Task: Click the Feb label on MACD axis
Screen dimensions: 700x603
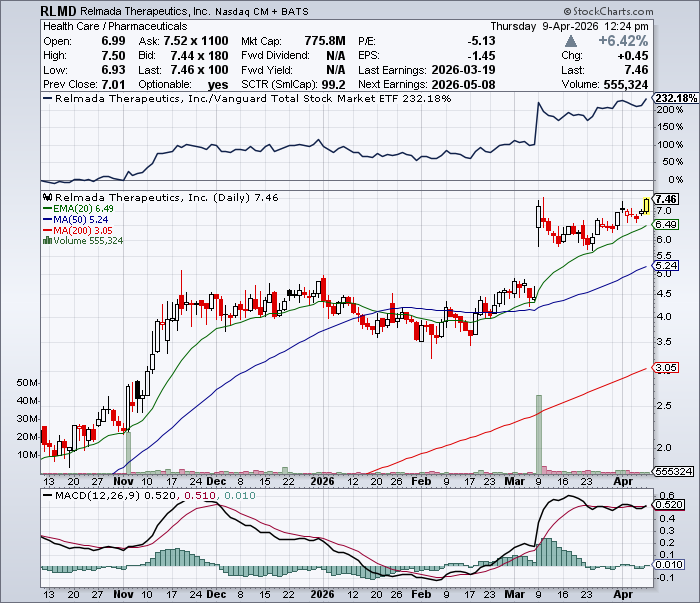Action: [421, 595]
